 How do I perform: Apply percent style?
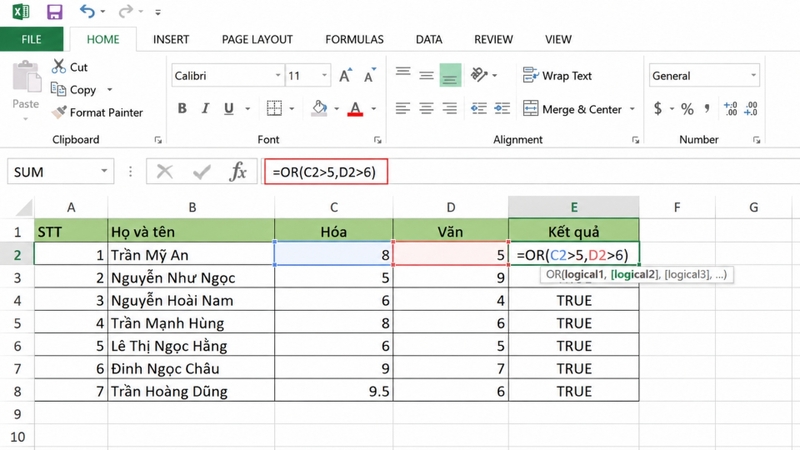[x=687, y=108]
